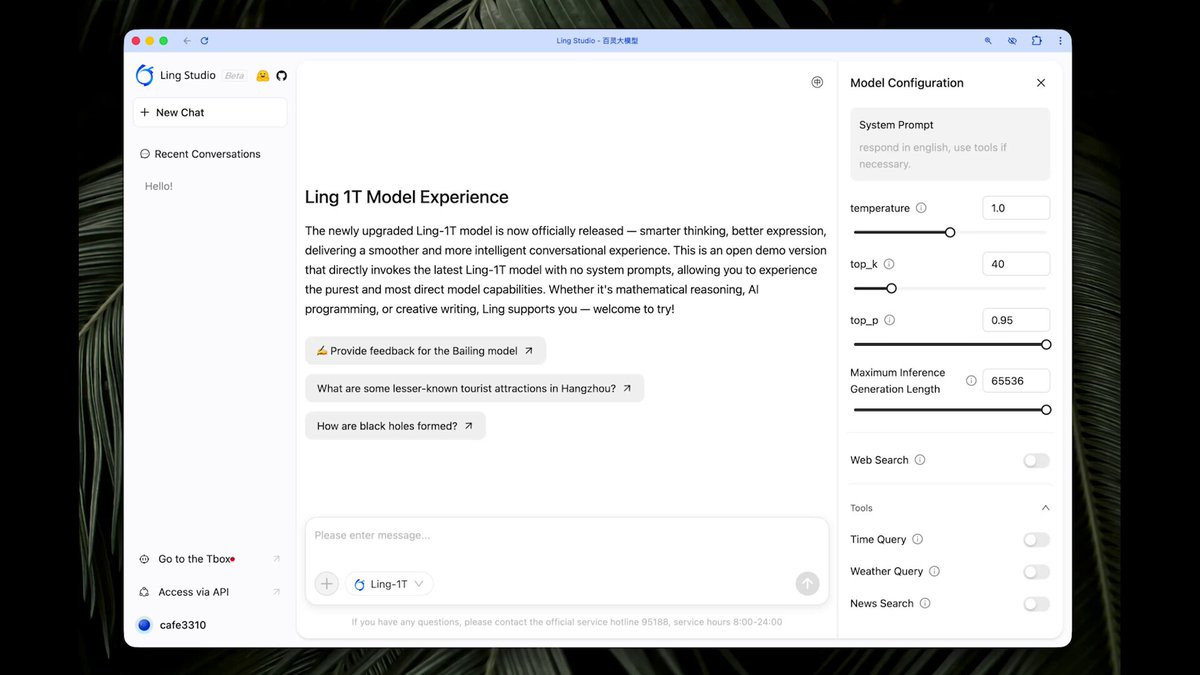Enable the News Search toggle
1200x675 pixels.
(x=1036, y=604)
